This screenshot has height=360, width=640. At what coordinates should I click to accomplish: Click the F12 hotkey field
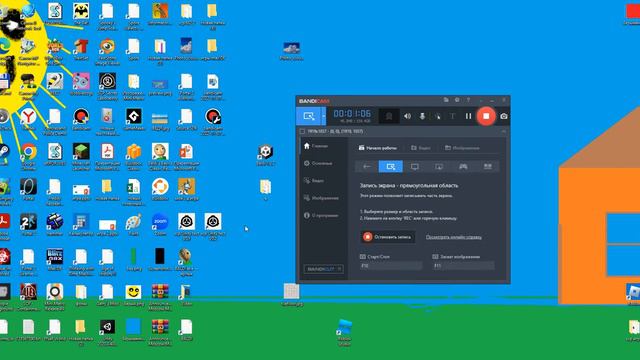click(x=391, y=266)
